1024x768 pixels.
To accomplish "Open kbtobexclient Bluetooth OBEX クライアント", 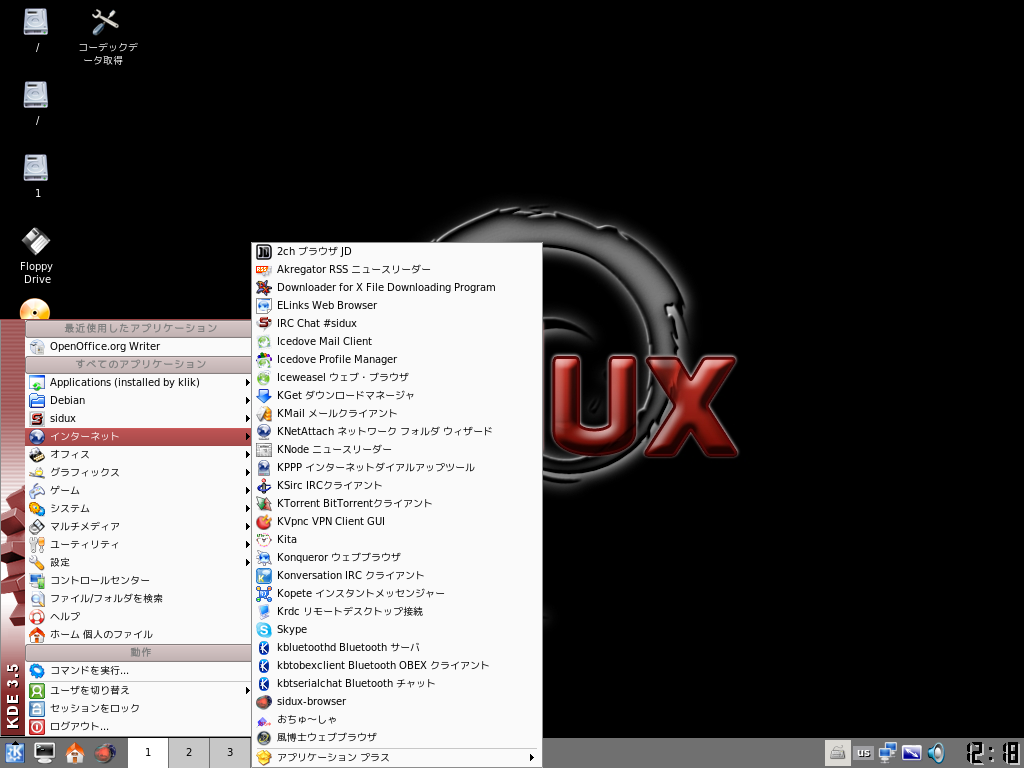I will tap(396, 665).
